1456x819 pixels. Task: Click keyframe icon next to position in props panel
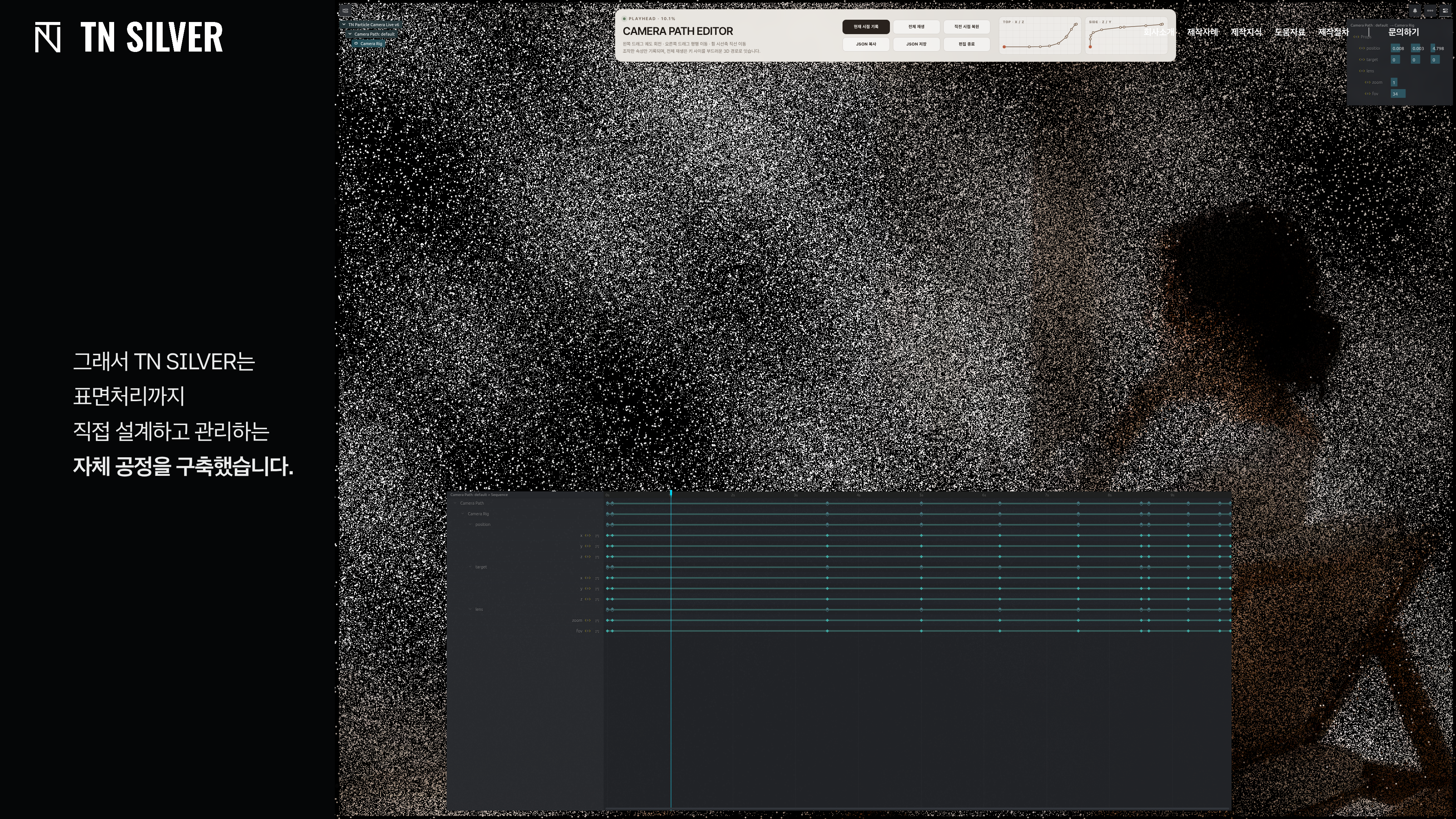(x=1362, y=49)
